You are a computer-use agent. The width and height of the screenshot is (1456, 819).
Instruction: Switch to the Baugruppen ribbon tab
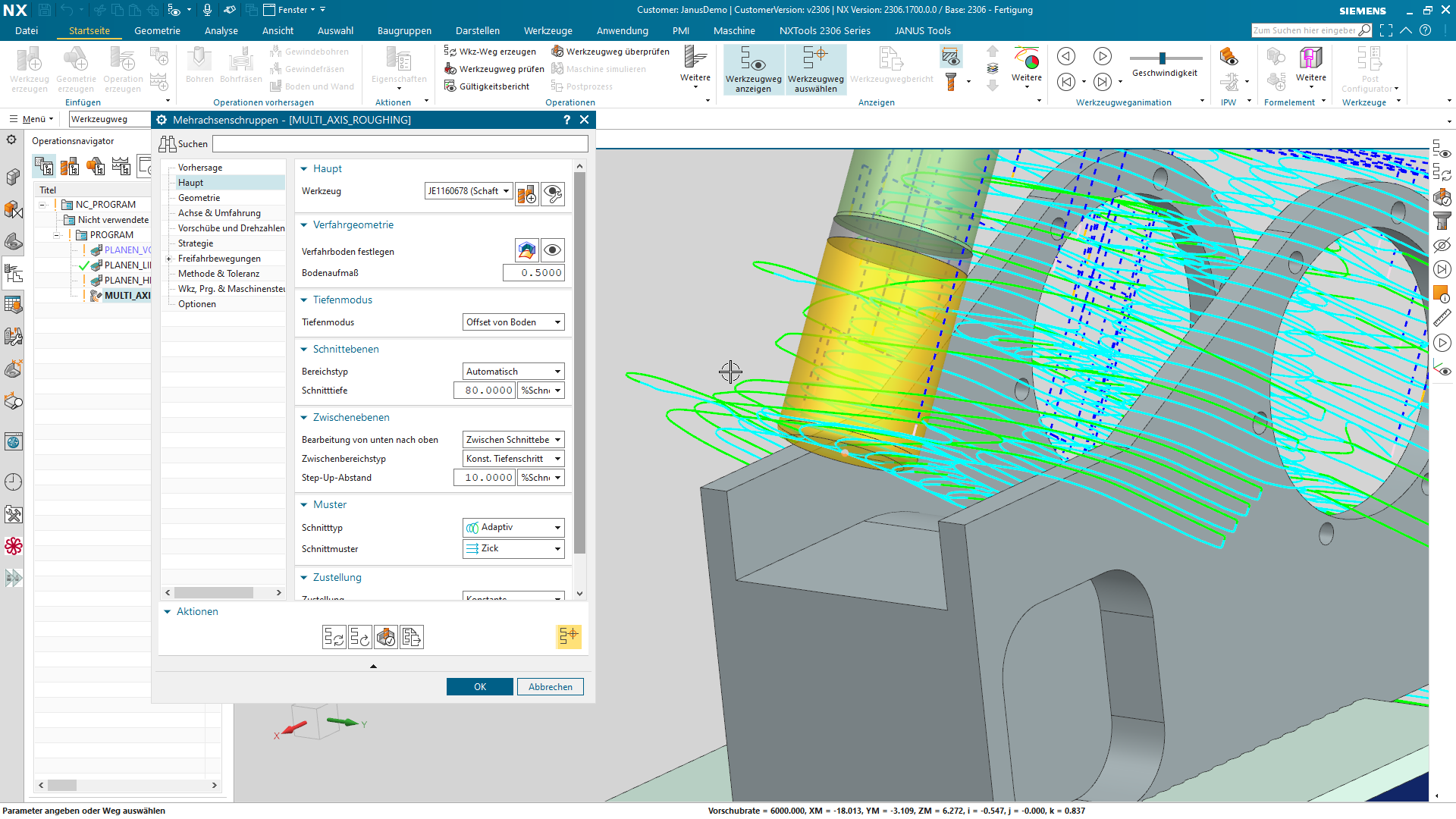[x=404, y=31]
